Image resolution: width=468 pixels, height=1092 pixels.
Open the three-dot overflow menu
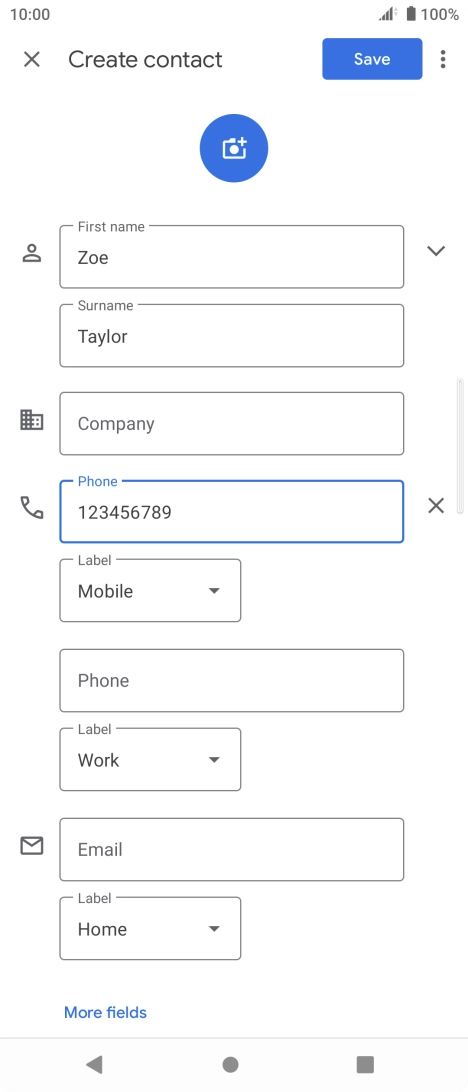pyautogui.click(x=443, y=59)
